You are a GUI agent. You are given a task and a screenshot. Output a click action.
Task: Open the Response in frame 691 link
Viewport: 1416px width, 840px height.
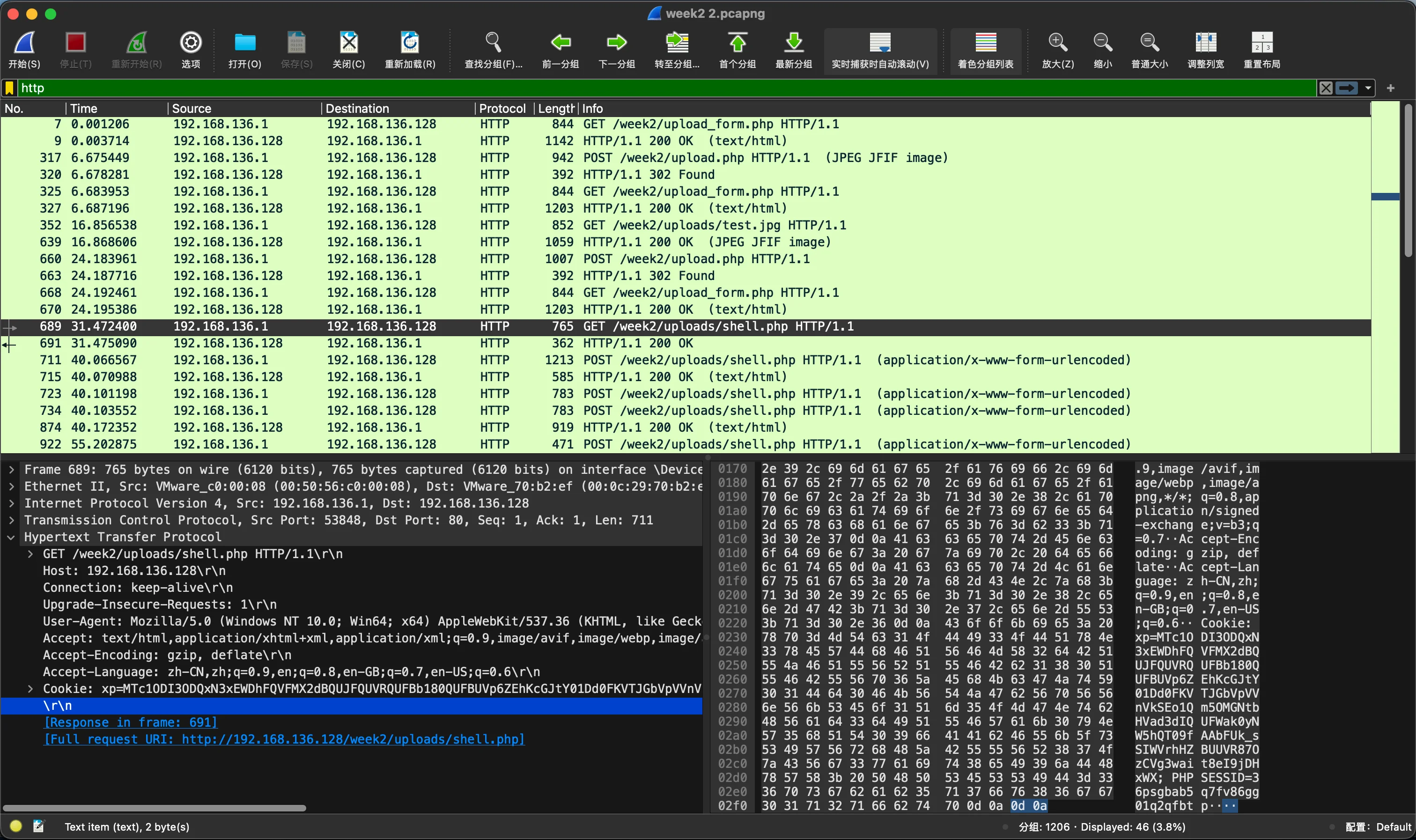(x=131, y=722)
